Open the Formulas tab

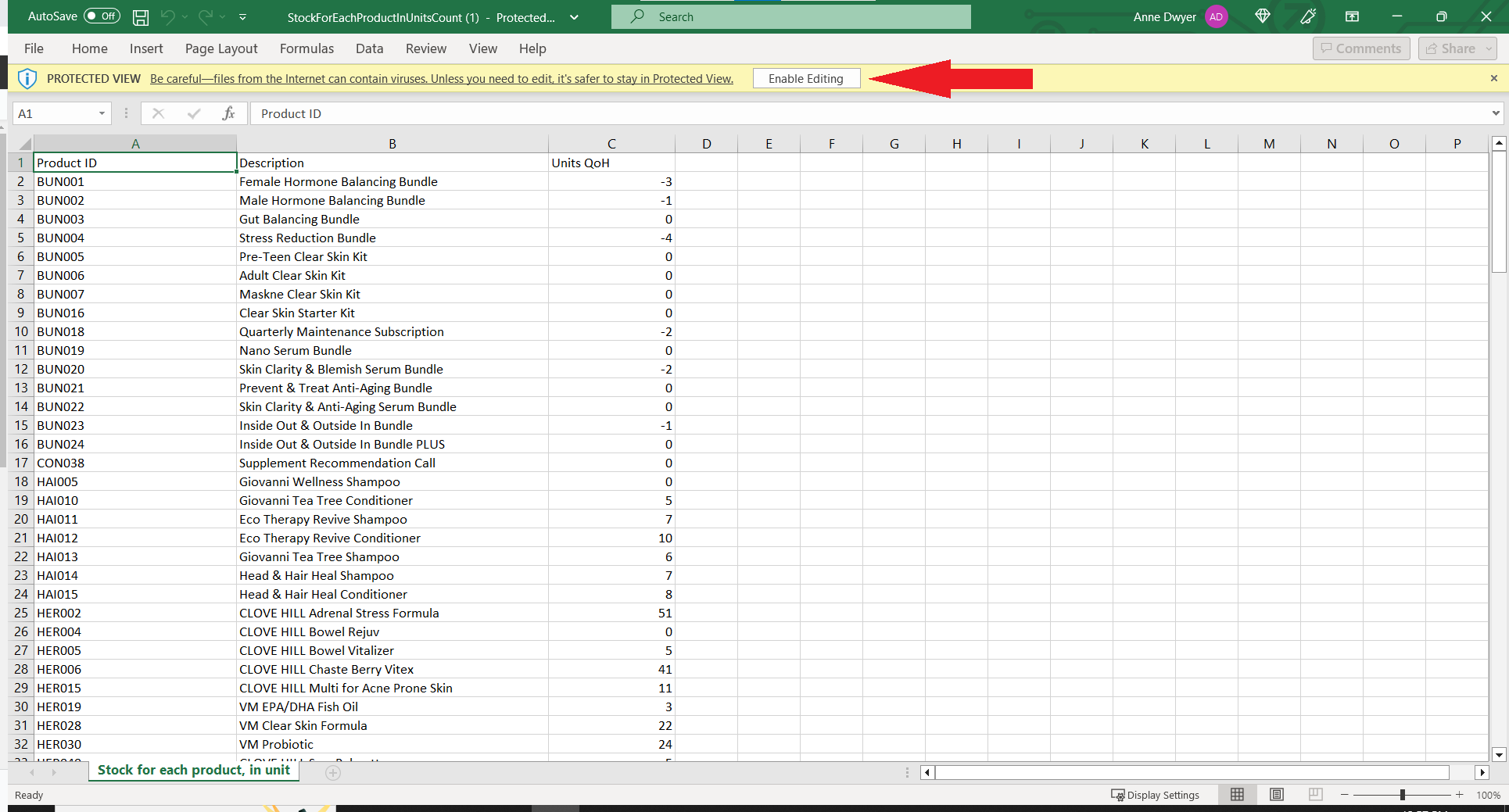click(306, 48)
